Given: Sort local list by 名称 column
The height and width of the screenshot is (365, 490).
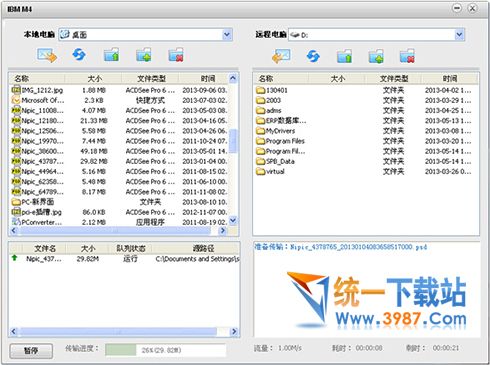Looking at the screenshot, I should coord(37,79).
